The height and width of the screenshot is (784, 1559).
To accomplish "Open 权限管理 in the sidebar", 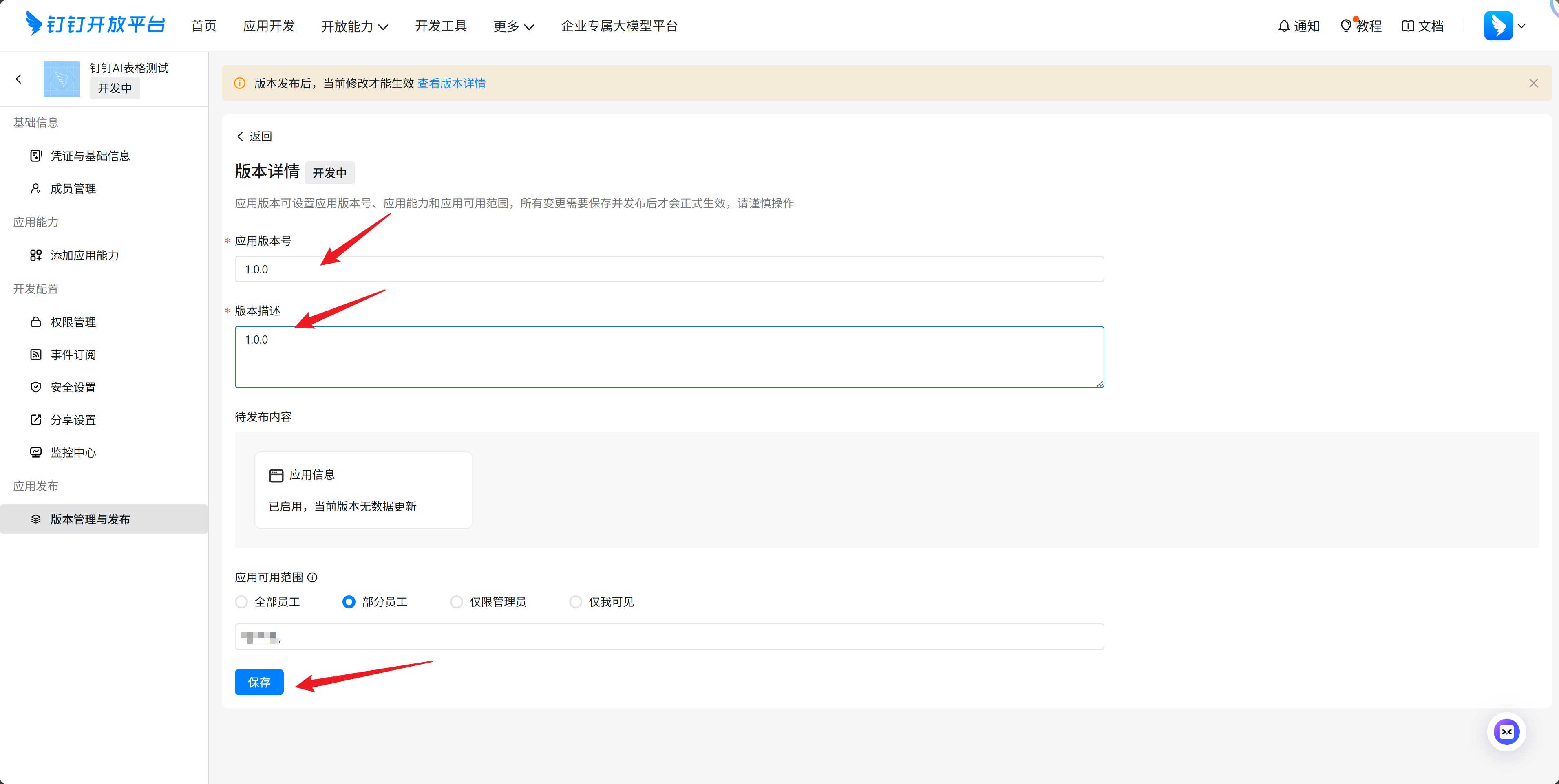I will [73, 322].
